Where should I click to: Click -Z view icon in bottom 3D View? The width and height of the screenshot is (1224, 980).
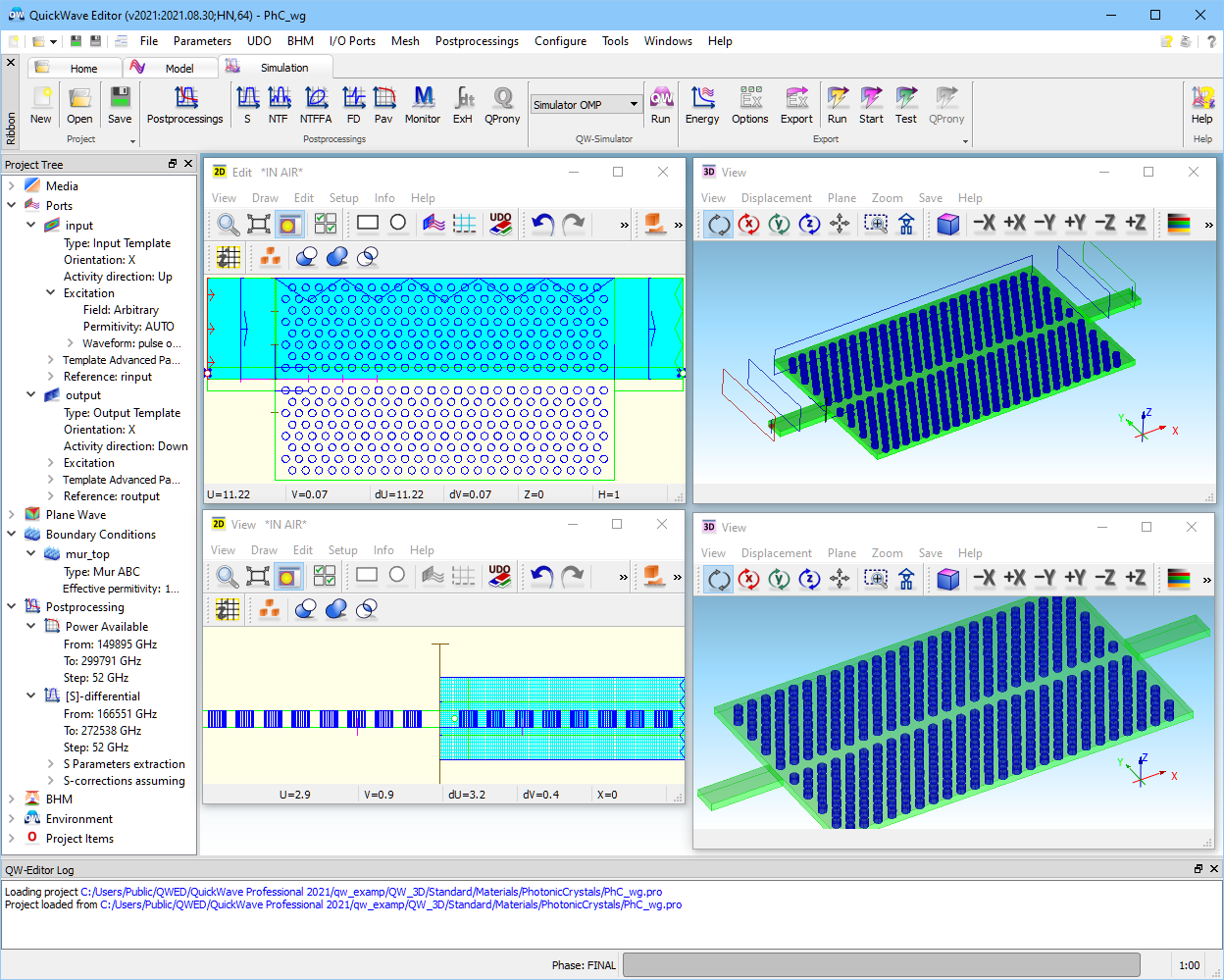coord(1105,579)
